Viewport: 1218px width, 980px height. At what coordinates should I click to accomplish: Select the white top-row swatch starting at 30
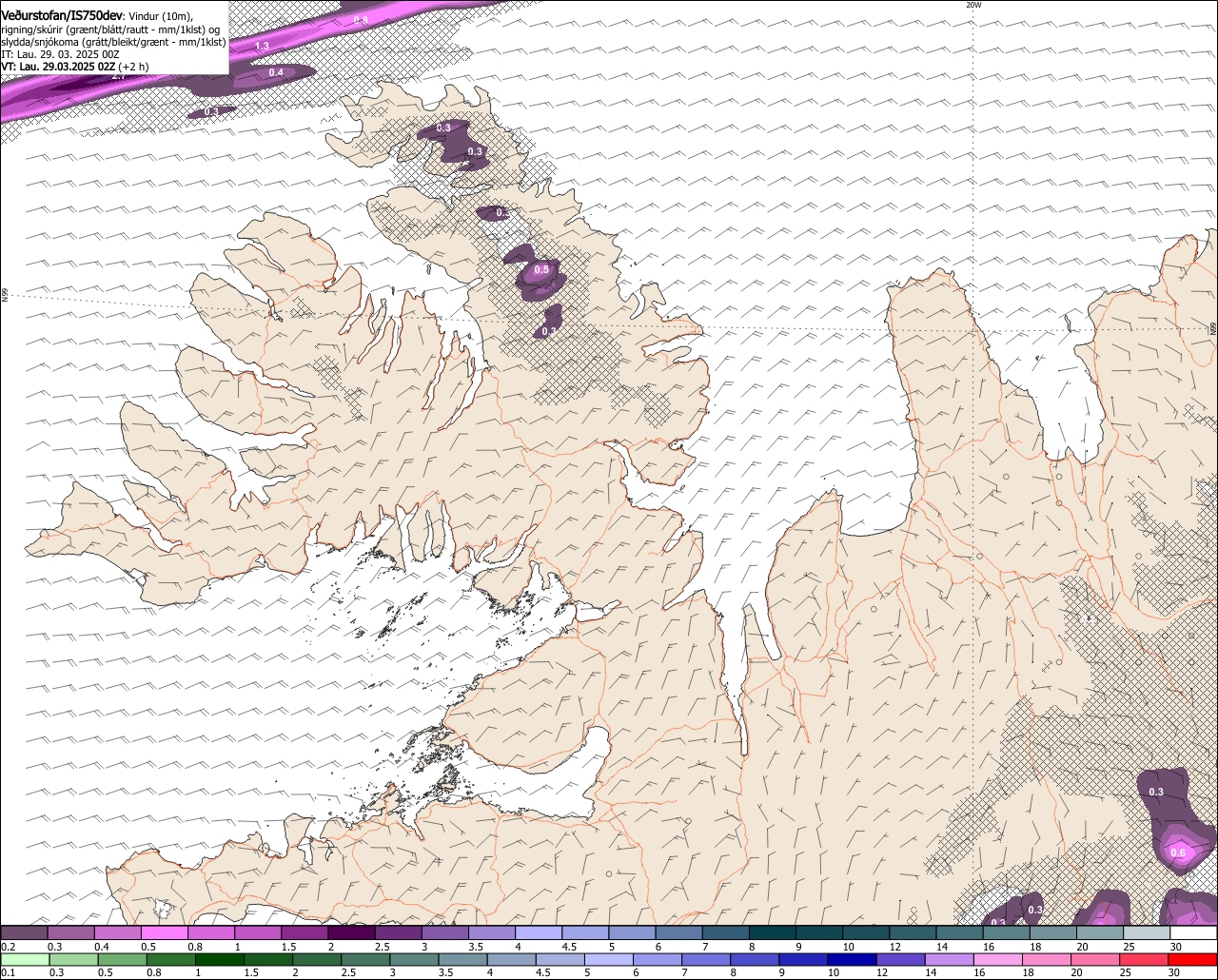(x=1193, y=932)
